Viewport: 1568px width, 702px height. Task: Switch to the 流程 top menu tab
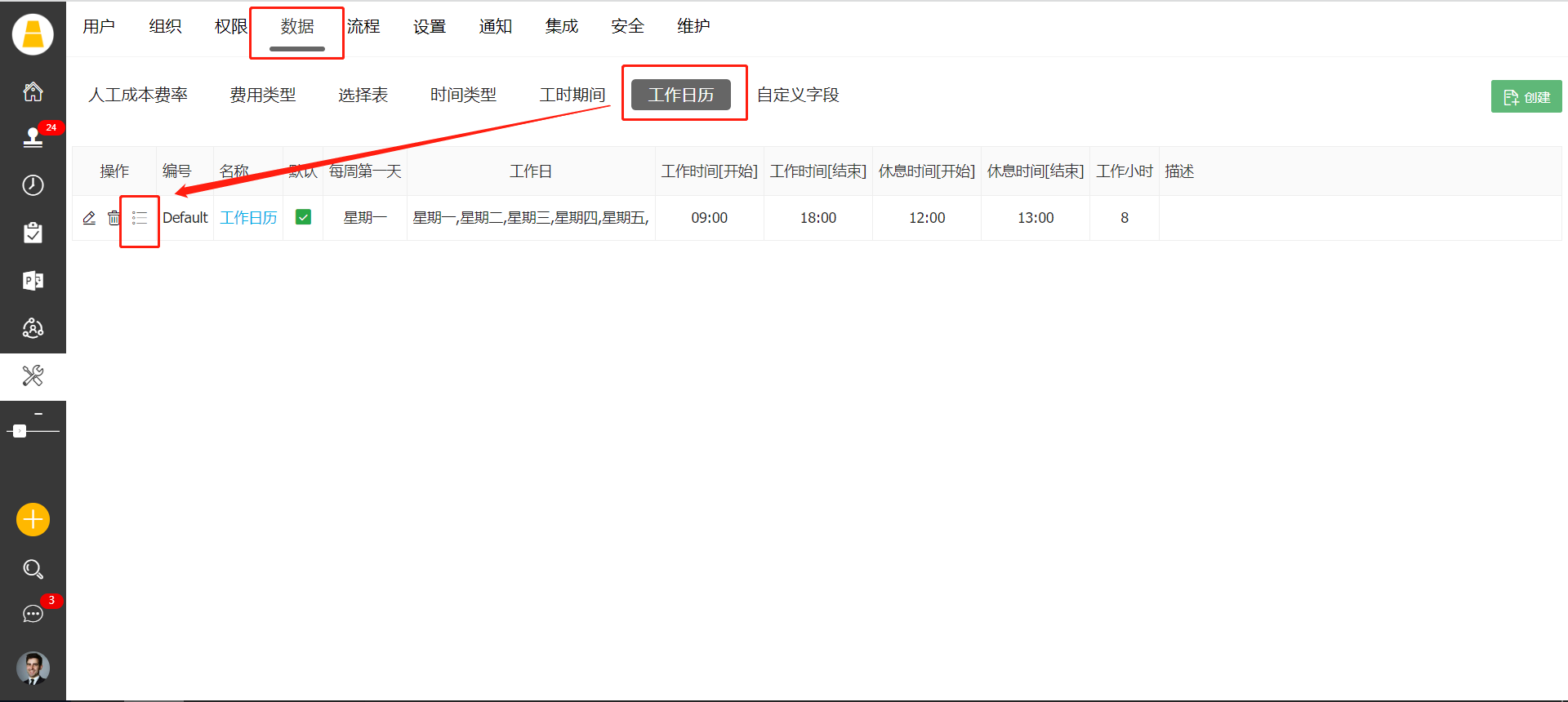click(x=363, y=27)
